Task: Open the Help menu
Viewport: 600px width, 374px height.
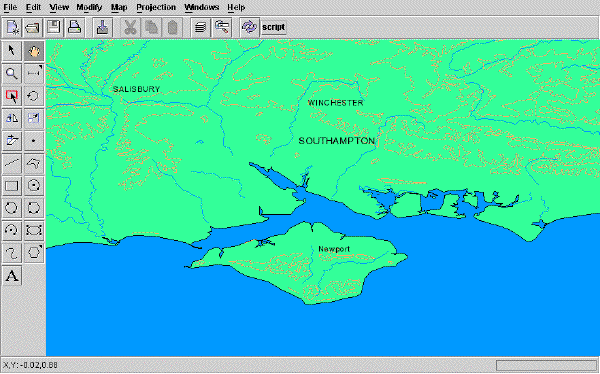Action: pos(236,7)
